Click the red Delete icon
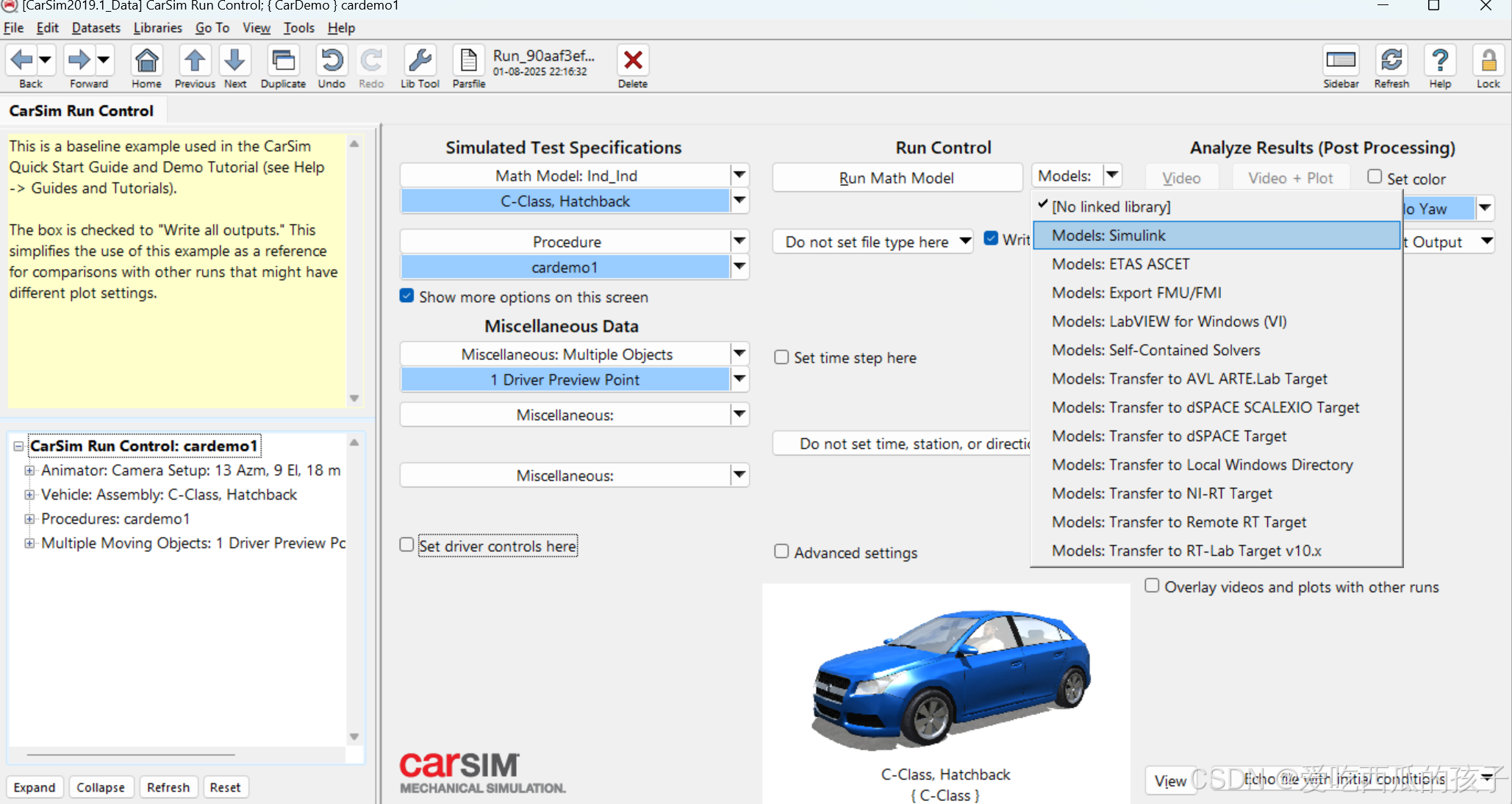 tap(632, 61)
